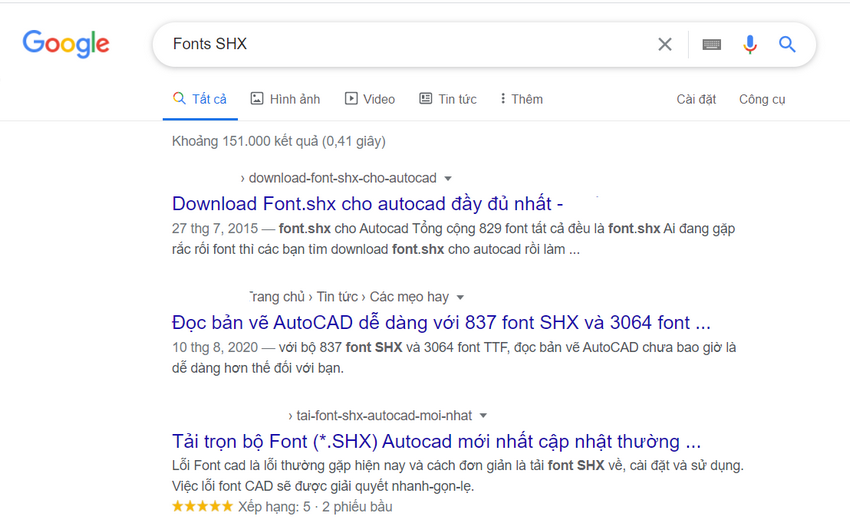Image resolution: width=850 pixels, height=520 pixels.
Task: Click the Khoảng 151.000 kết quả text
Action: (x=279, y=142)
